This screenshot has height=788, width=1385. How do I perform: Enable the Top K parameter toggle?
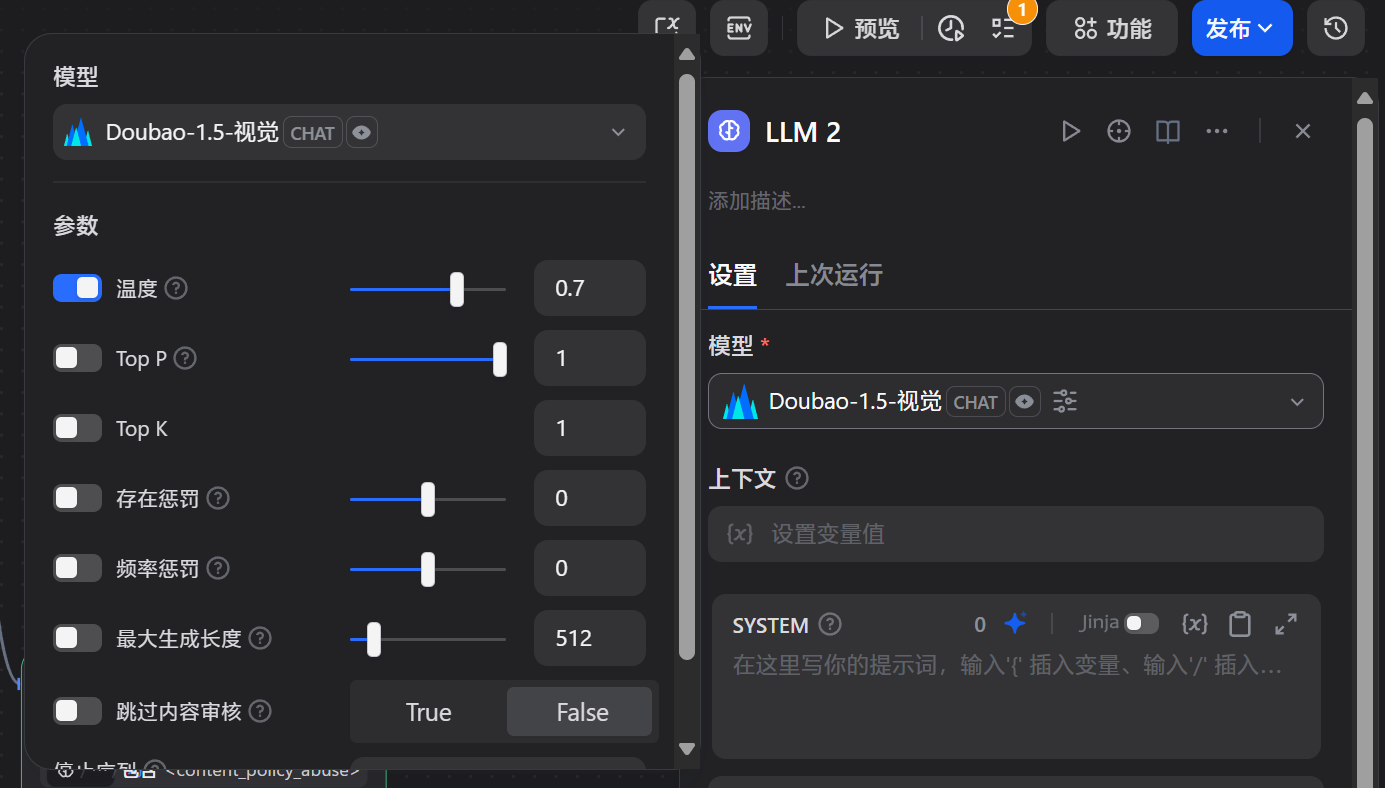(x=78, y=428)
